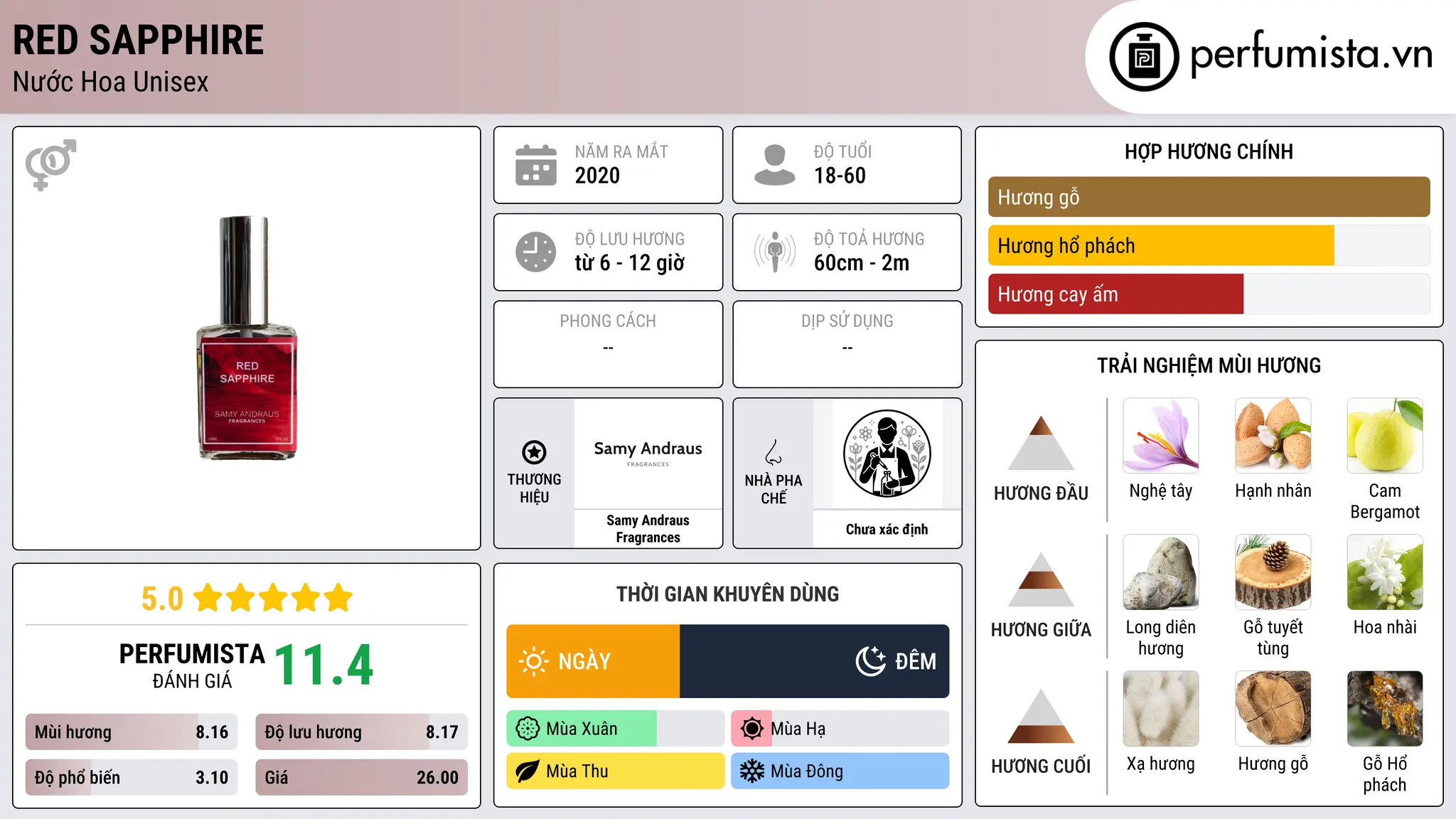Click the Trải nghiệm mùi hương heading
1456x819 pixels.
[x=1209, y=365]
